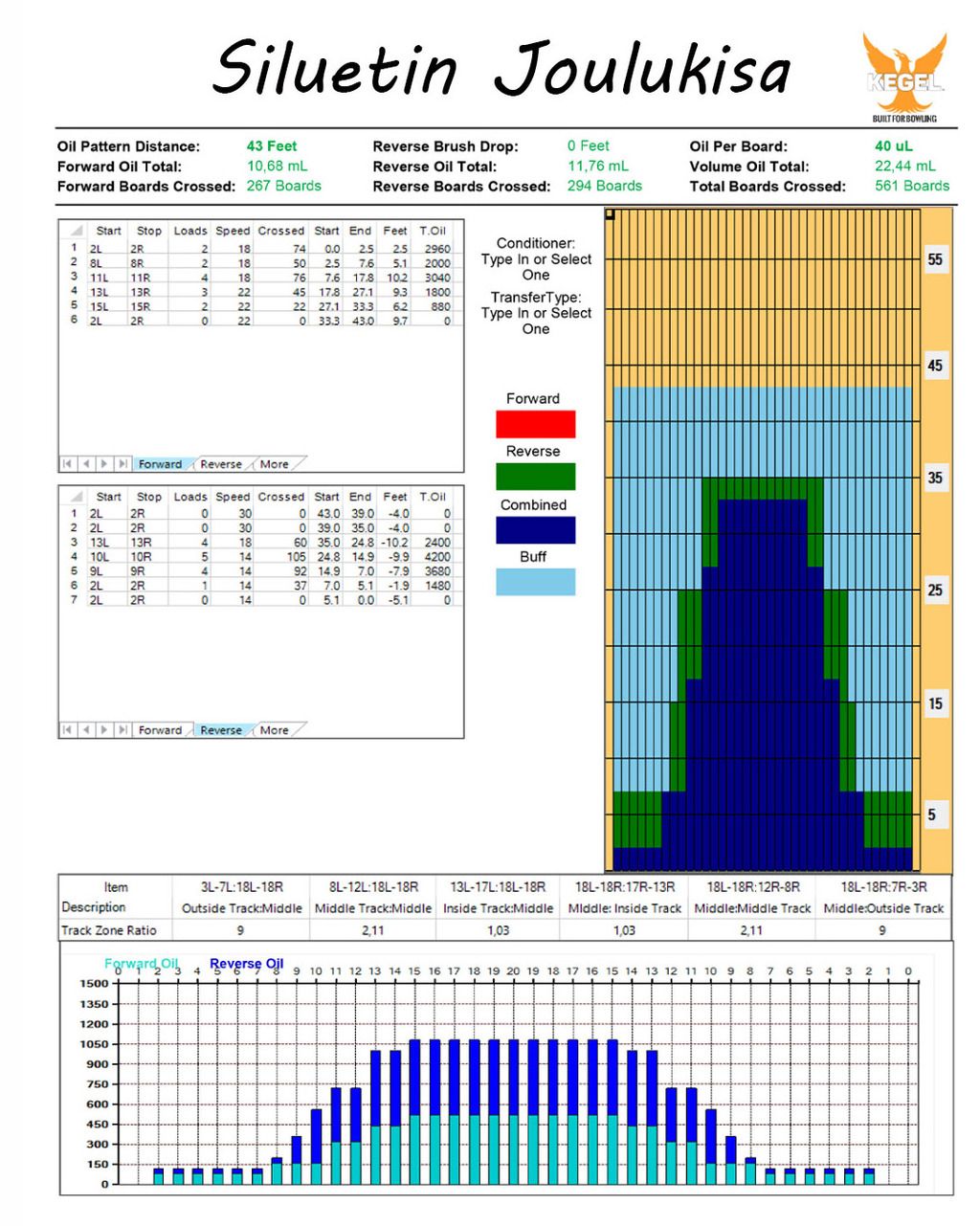
Task: Click the red Forward color swatch
Action: [535, 424]
